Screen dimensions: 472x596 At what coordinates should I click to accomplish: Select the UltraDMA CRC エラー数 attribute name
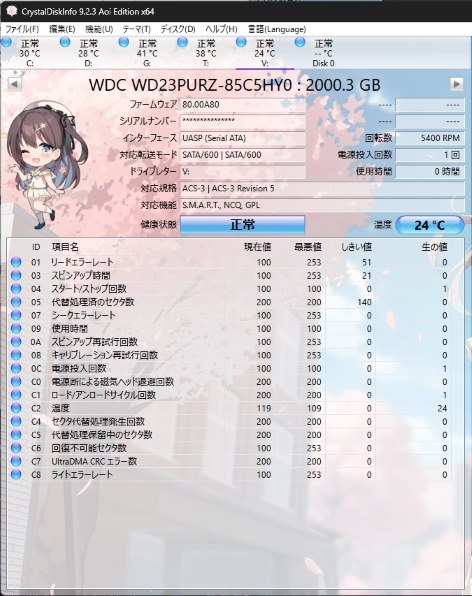coord(94,461)
